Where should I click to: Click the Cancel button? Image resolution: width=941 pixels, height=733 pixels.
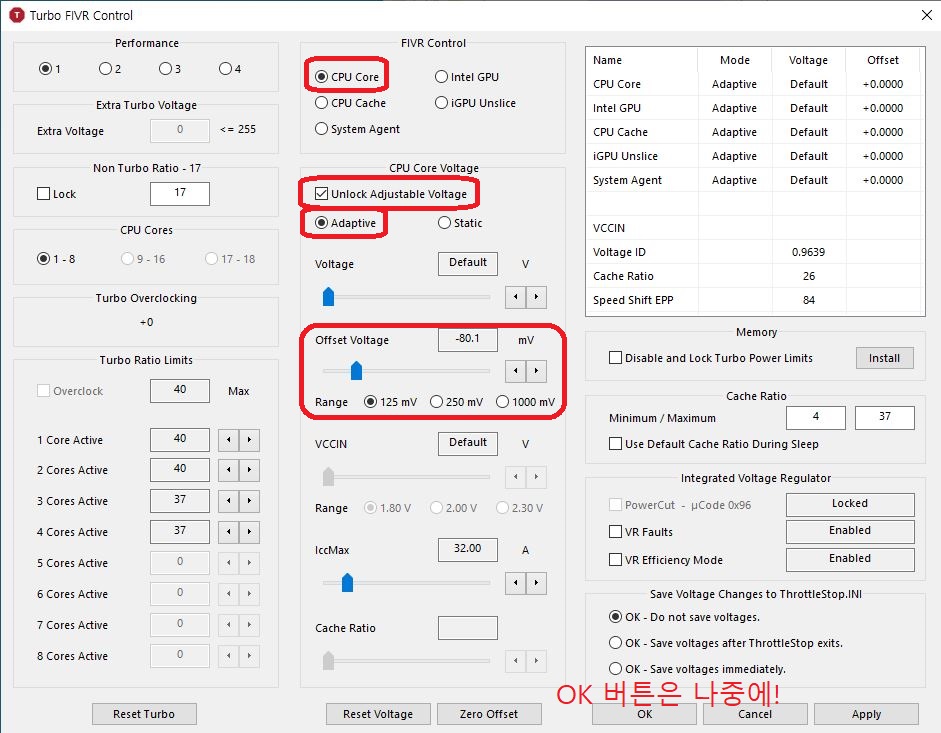[x=755, y=714]
